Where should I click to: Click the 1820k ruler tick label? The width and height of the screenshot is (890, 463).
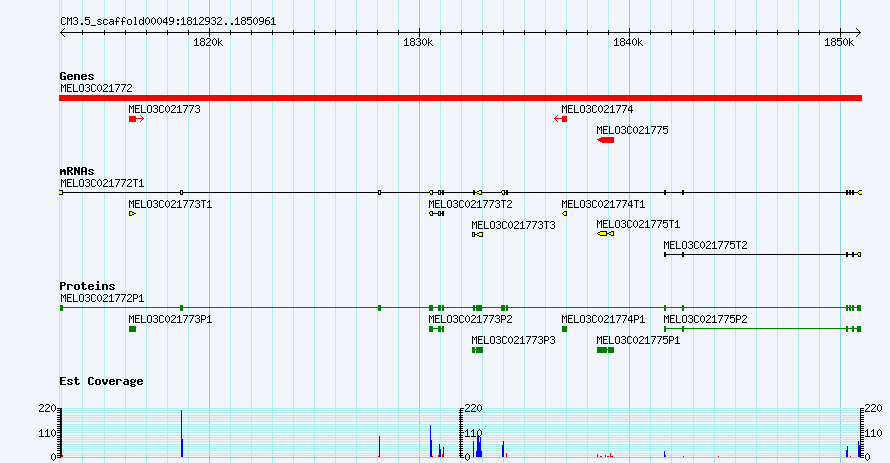point(208,43)
